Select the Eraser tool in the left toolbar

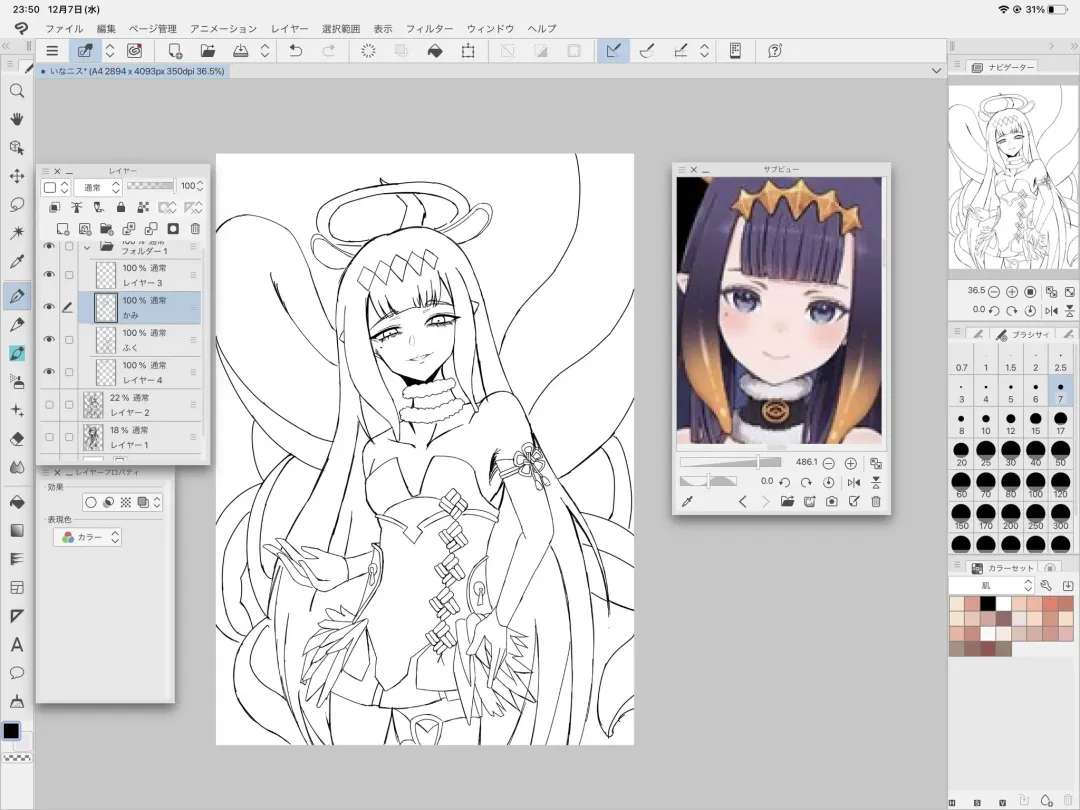17,438
